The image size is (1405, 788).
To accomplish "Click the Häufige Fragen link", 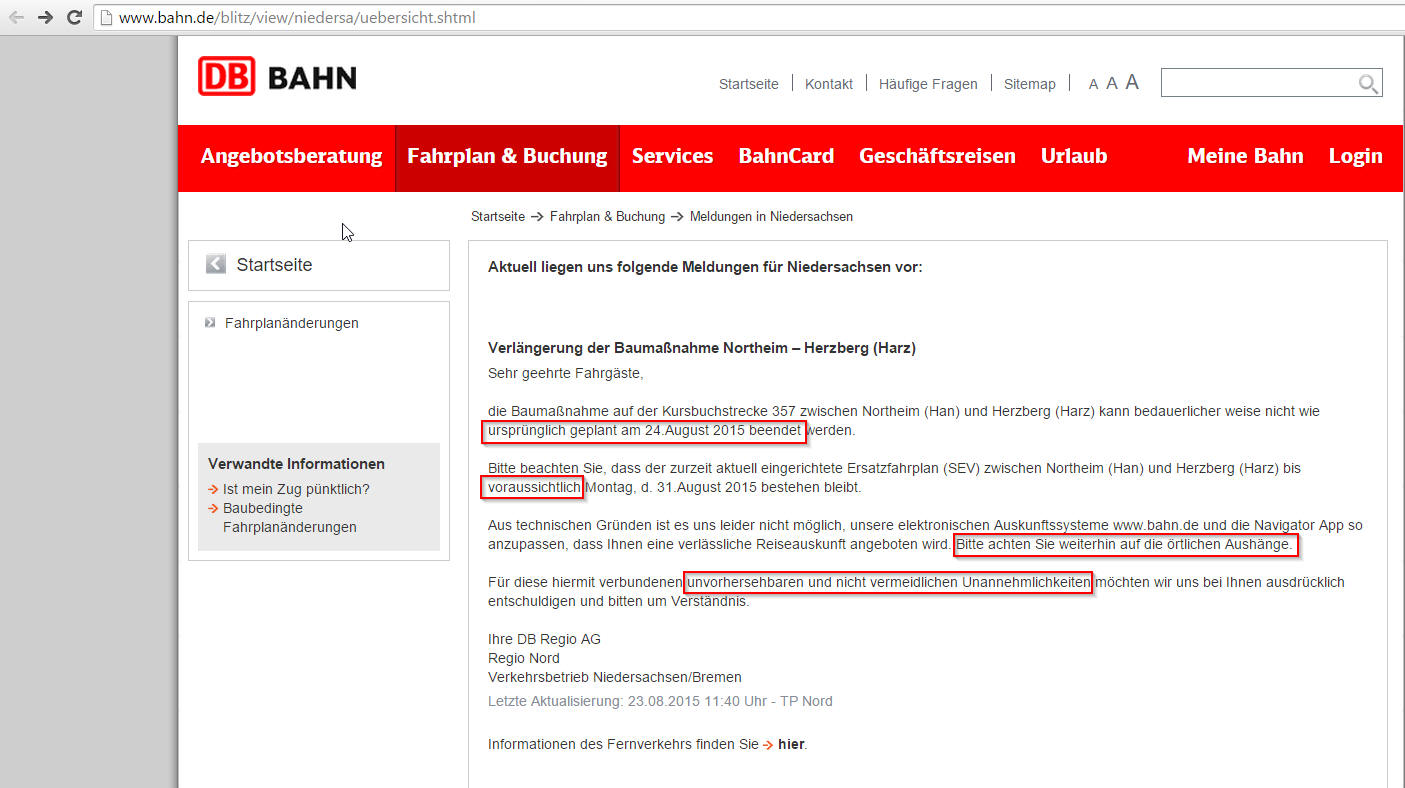I will coord(928,84).
